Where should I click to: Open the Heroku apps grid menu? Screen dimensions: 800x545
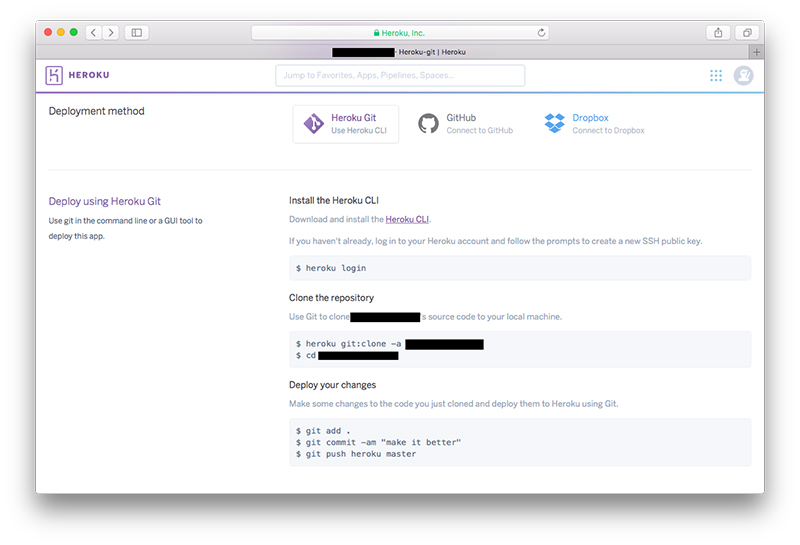point(716,76)
